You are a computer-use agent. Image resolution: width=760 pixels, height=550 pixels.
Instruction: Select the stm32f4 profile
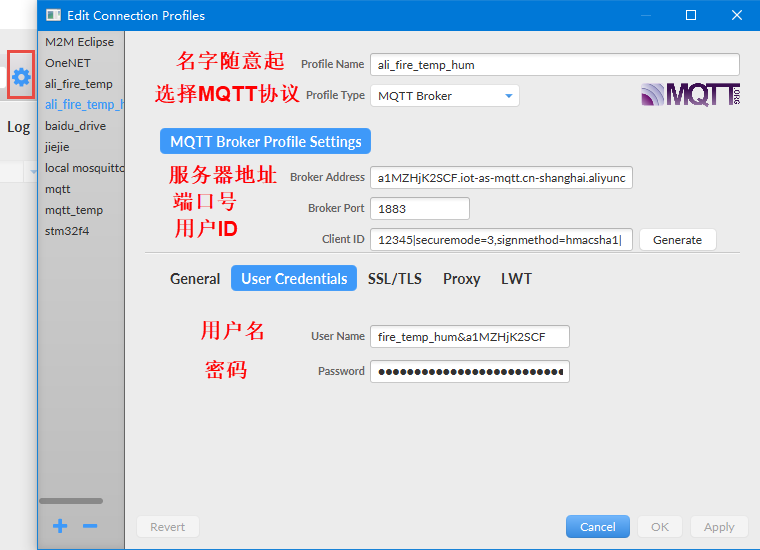tap(81, 231)
